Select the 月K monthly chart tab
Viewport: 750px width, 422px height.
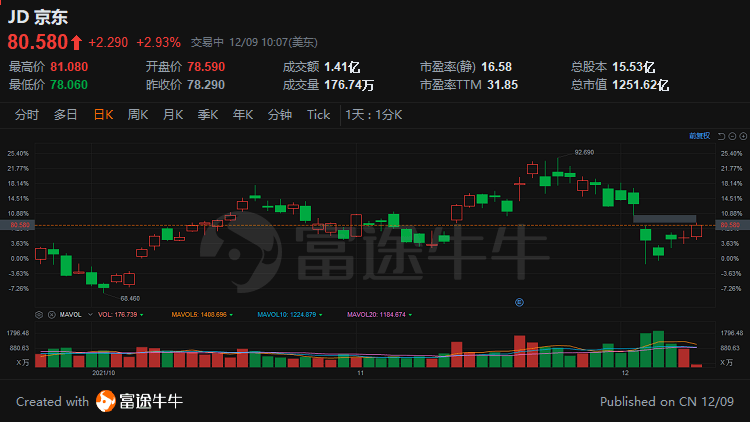[173, 114]
